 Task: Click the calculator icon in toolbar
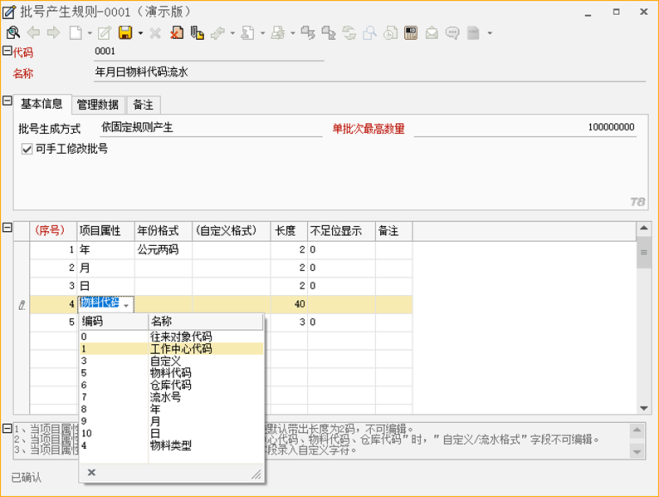click(x=411, y=33)
